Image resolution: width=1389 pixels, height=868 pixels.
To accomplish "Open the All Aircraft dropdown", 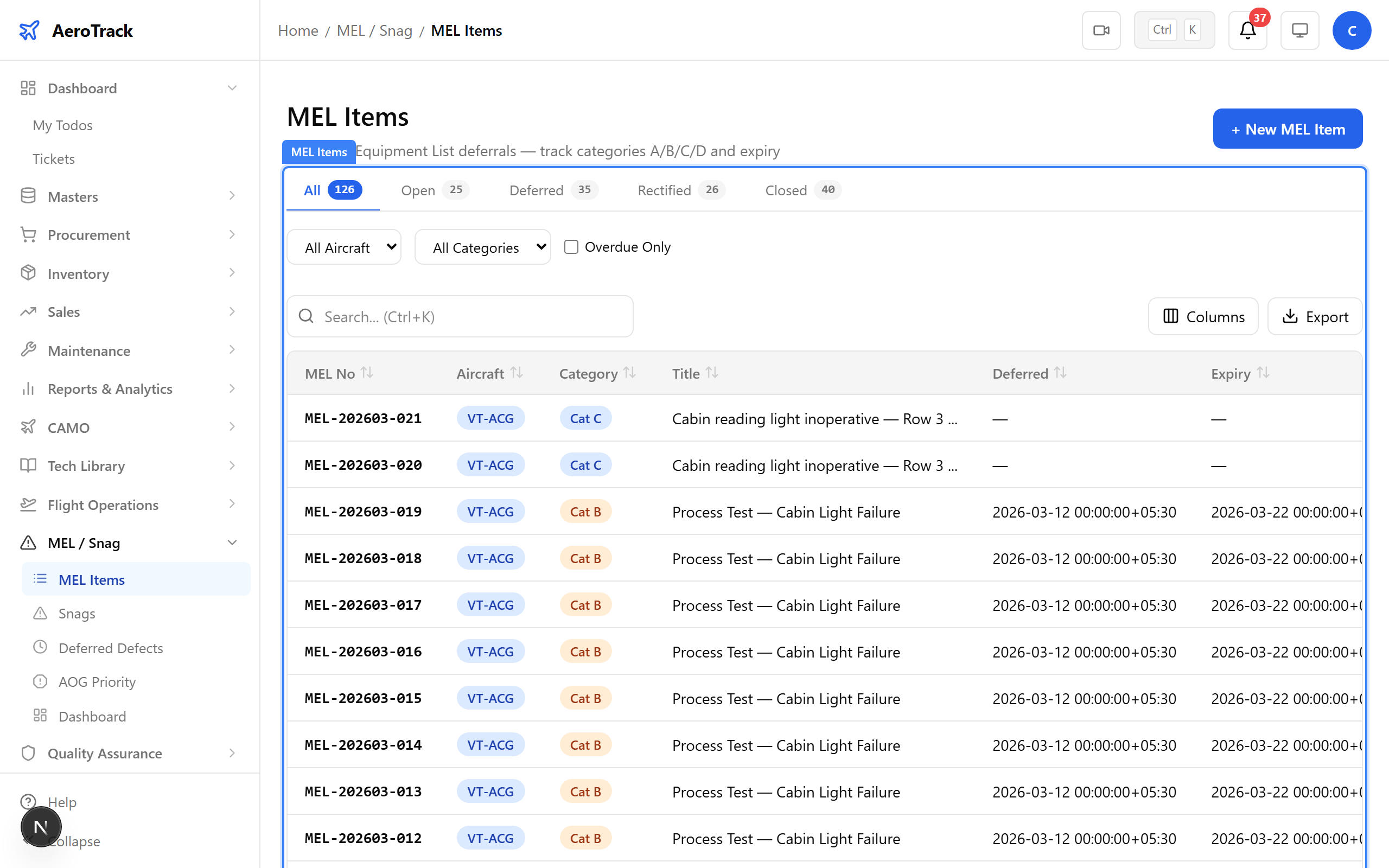I will (x=343, y=246).
